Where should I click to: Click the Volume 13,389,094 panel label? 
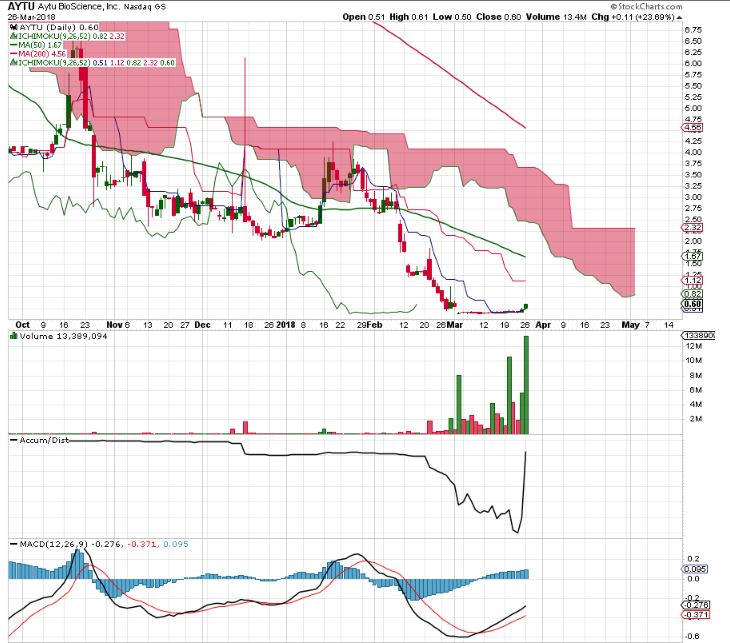pyautogui.click(x=63, y=336)
